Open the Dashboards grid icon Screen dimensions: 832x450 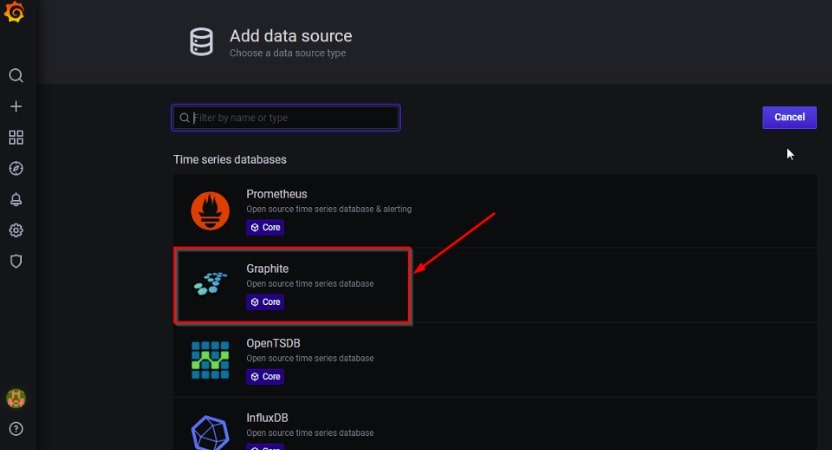[16, 137]
